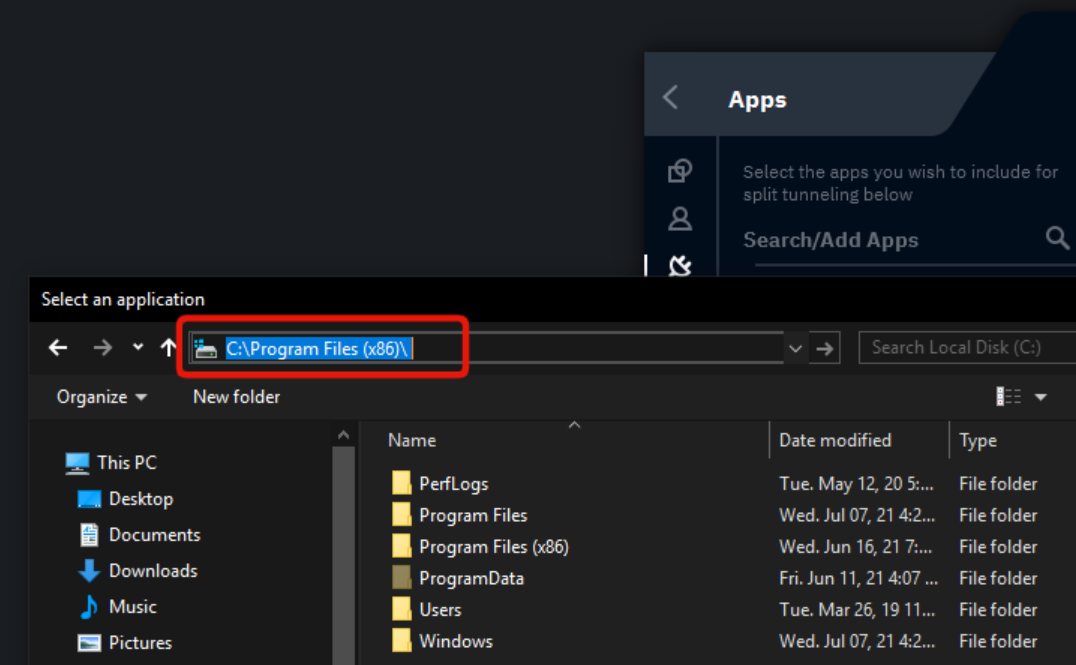Open the General overlapping-shapes sidebar icon
Viewport: 1076px width, 665px height.
click(x=680, y=171)
